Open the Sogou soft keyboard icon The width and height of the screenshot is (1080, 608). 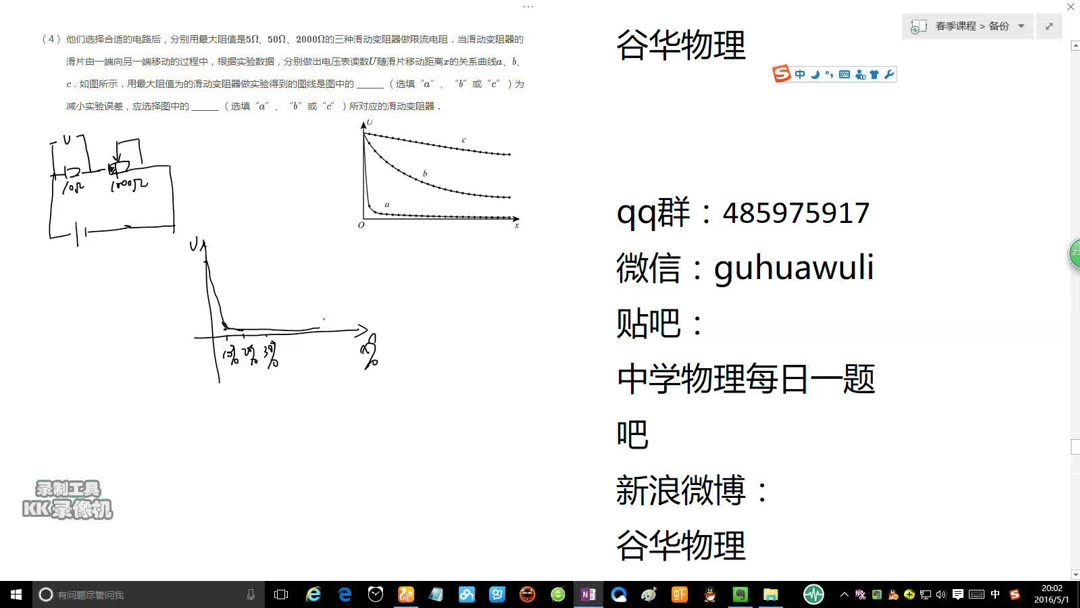pos(843,74)
